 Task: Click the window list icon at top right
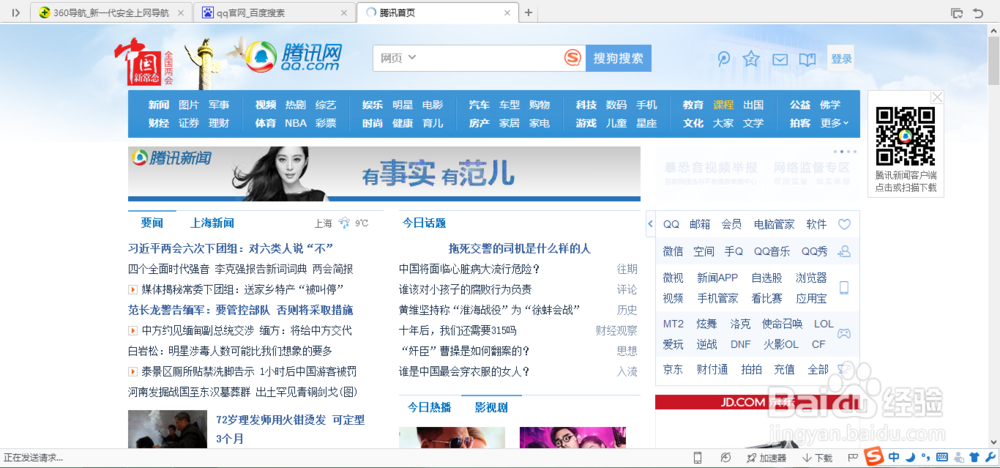coord(956,13)
